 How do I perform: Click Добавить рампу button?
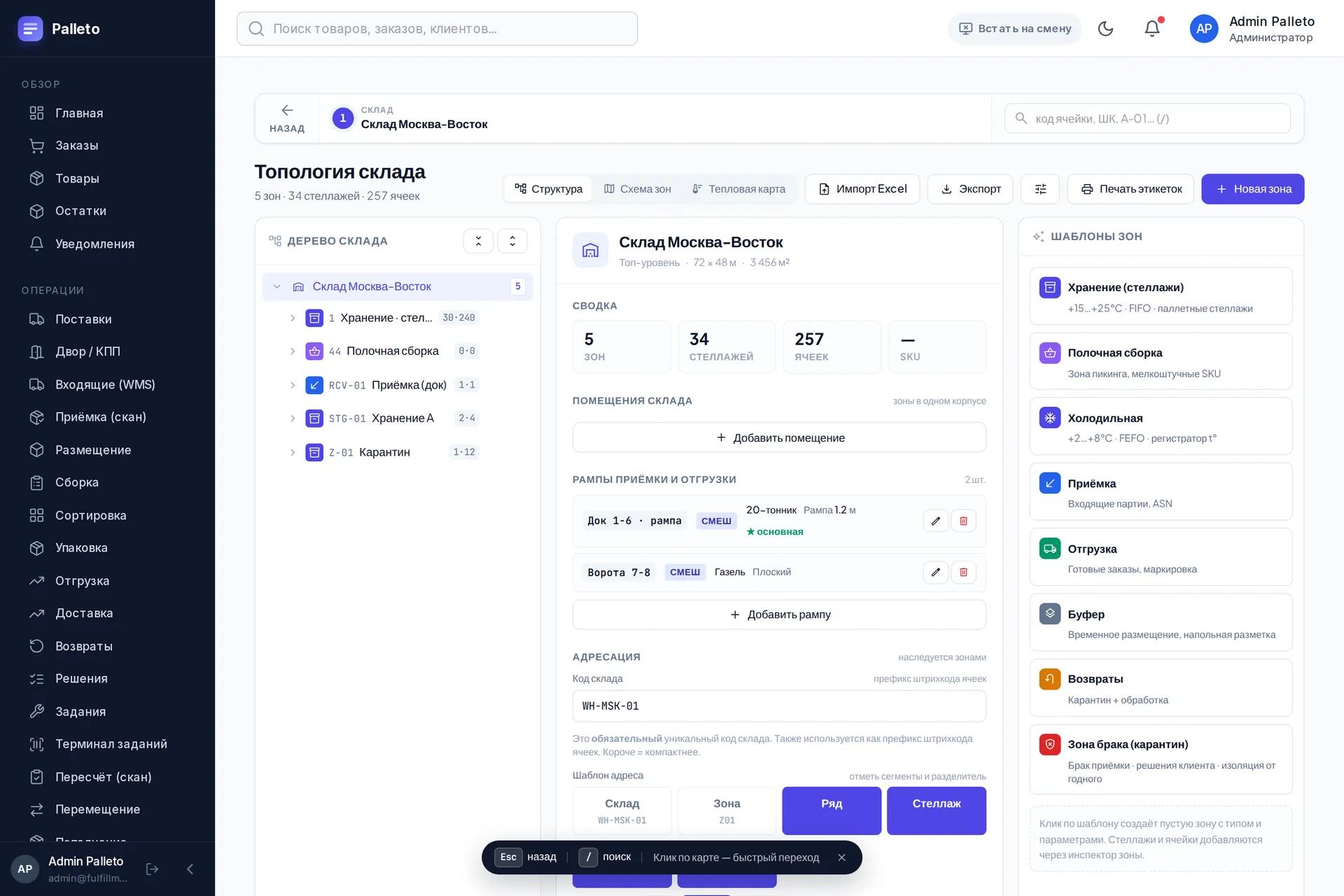click(779, 615)
